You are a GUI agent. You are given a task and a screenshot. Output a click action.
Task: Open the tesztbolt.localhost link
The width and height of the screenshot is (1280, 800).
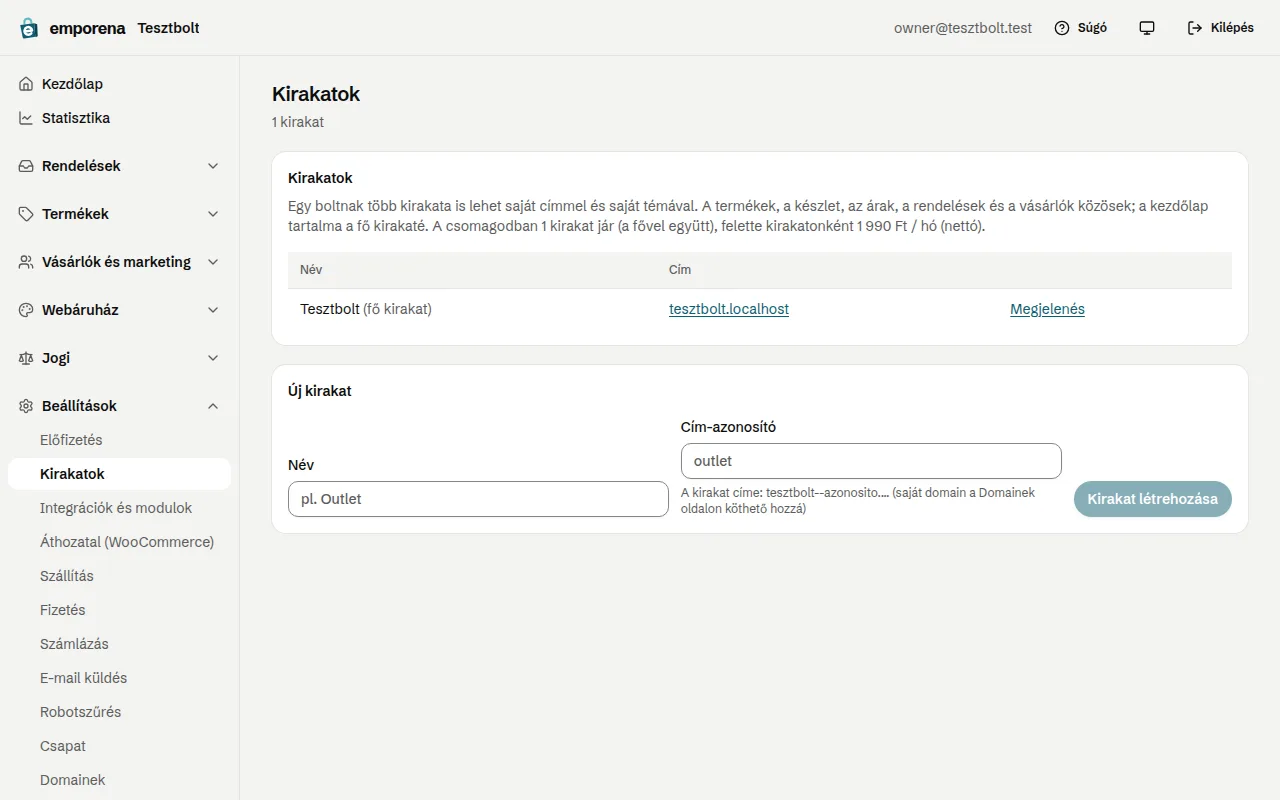[729, 309]
